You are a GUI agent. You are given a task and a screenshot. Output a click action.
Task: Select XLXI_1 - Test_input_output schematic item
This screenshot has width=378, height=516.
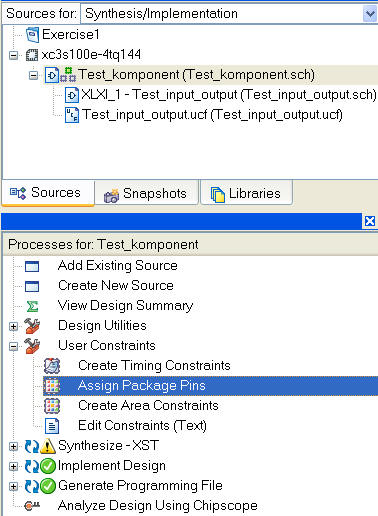click(x=221, y=95)
